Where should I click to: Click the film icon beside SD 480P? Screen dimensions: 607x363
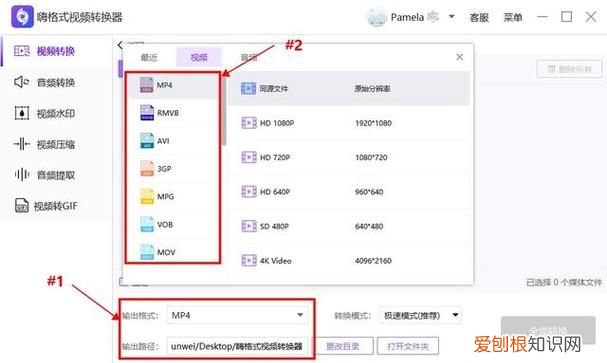(249, 226)
